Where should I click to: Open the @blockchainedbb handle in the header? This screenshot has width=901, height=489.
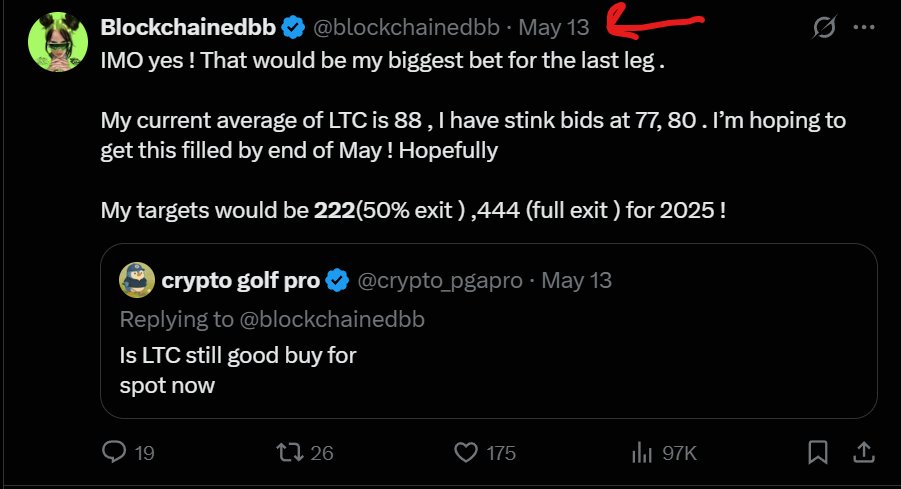coord(408,27)
